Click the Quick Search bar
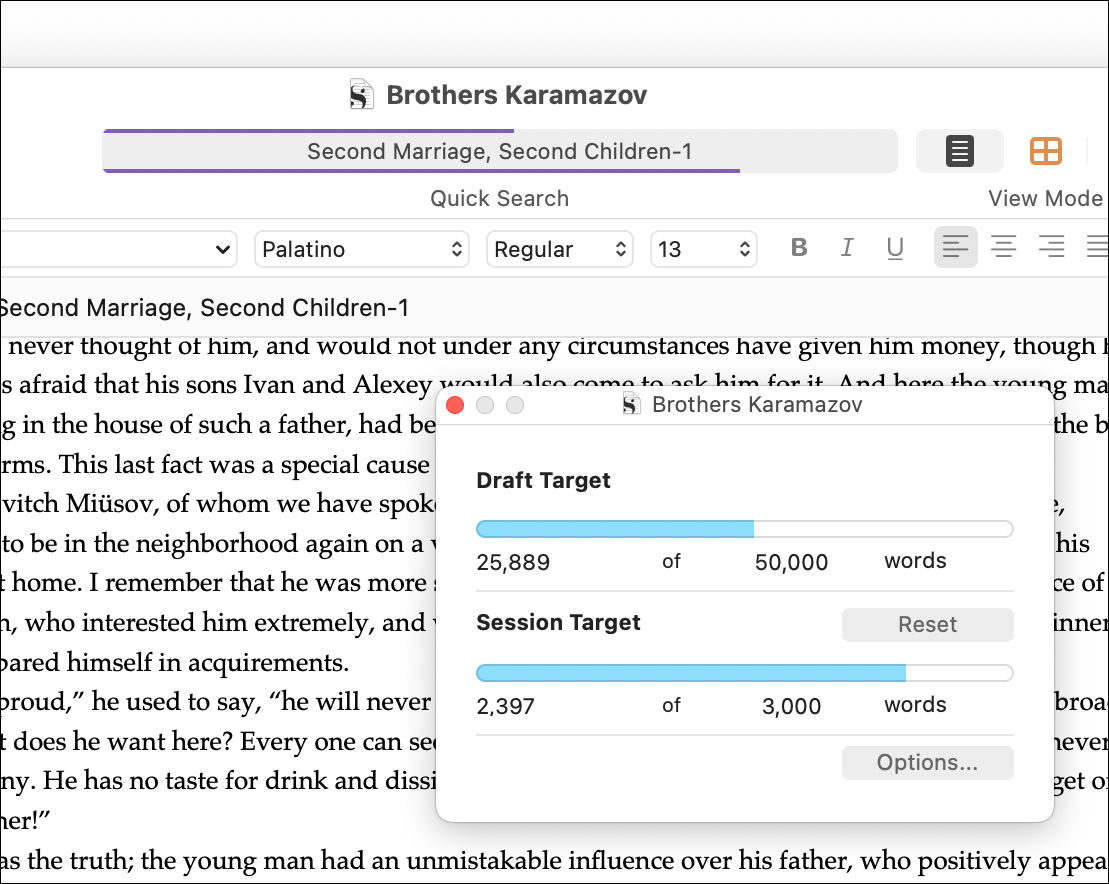This screenshot has height=884, width=1109. tap(499, 152)
